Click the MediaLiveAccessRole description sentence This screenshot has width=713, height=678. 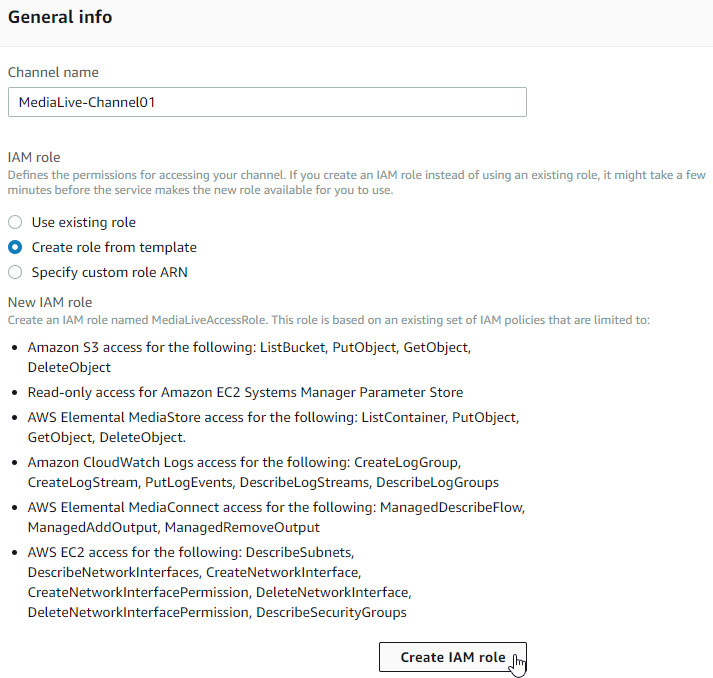[x=328, y=319]
